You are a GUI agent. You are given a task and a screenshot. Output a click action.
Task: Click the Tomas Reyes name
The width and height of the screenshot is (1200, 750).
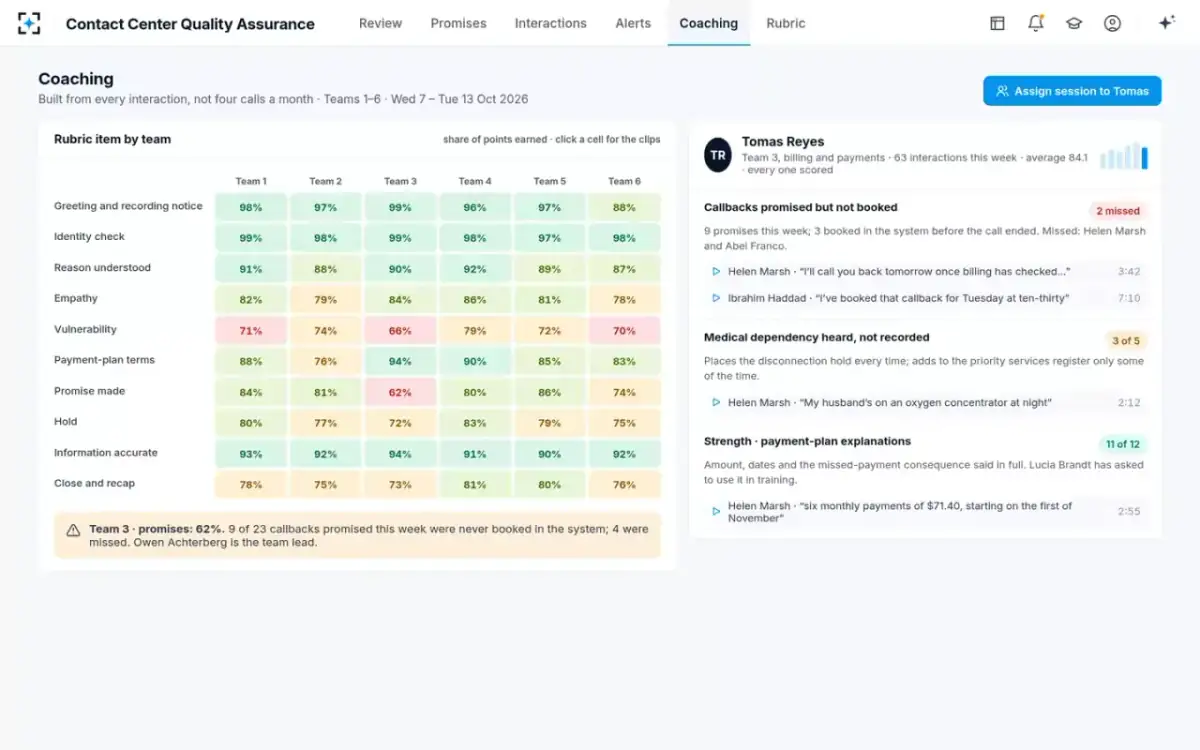[783, 142]
